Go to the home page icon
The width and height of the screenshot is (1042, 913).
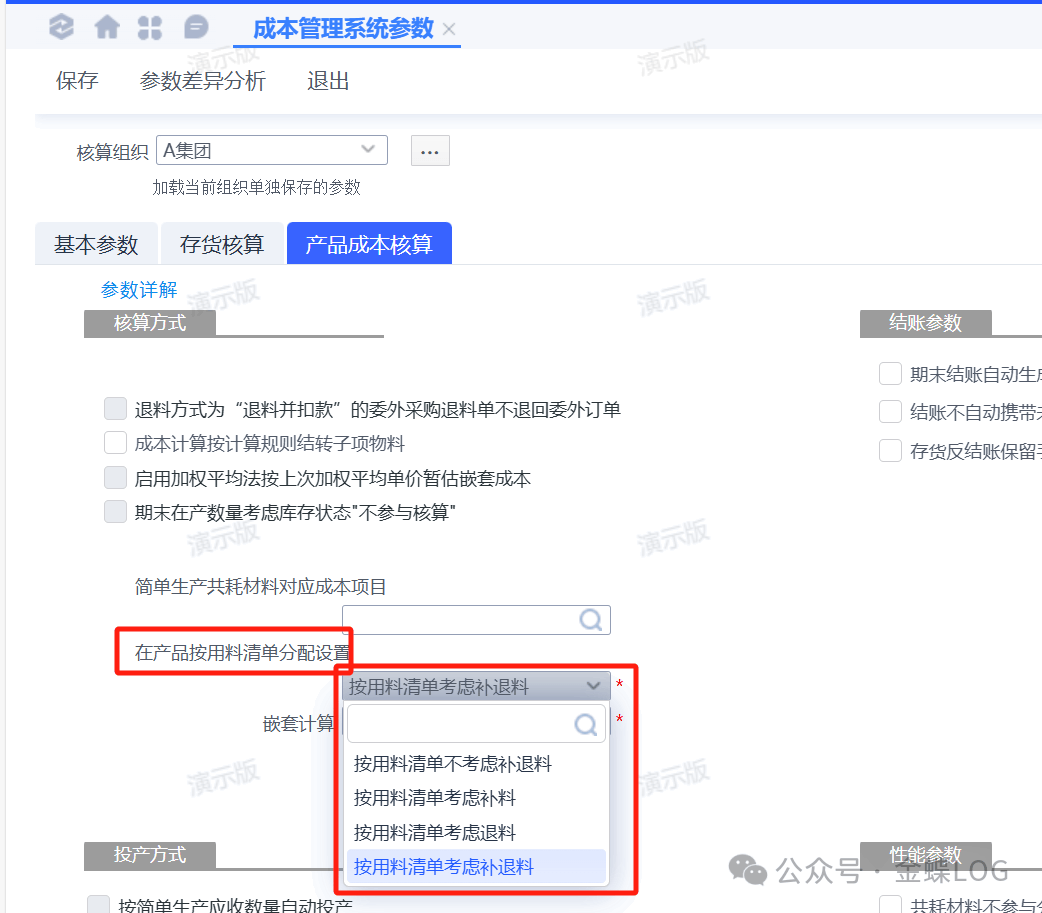click(x=106, y=28)
